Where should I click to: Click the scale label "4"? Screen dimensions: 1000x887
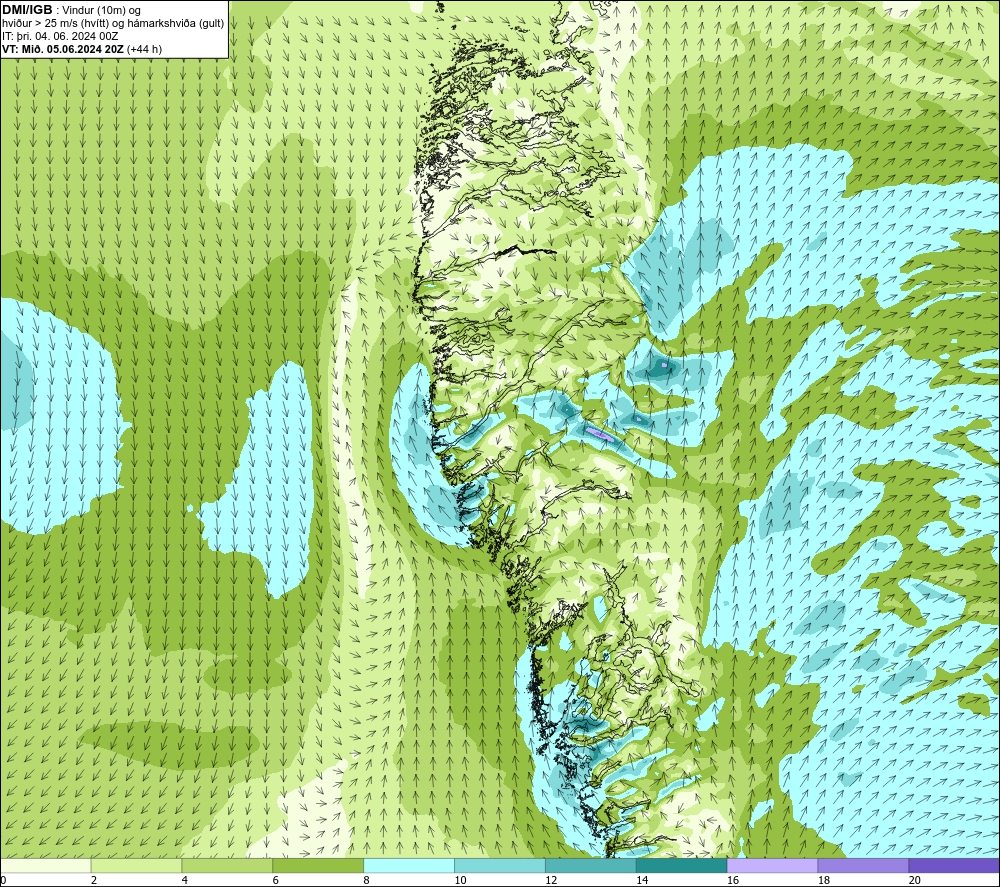point(185,881)
